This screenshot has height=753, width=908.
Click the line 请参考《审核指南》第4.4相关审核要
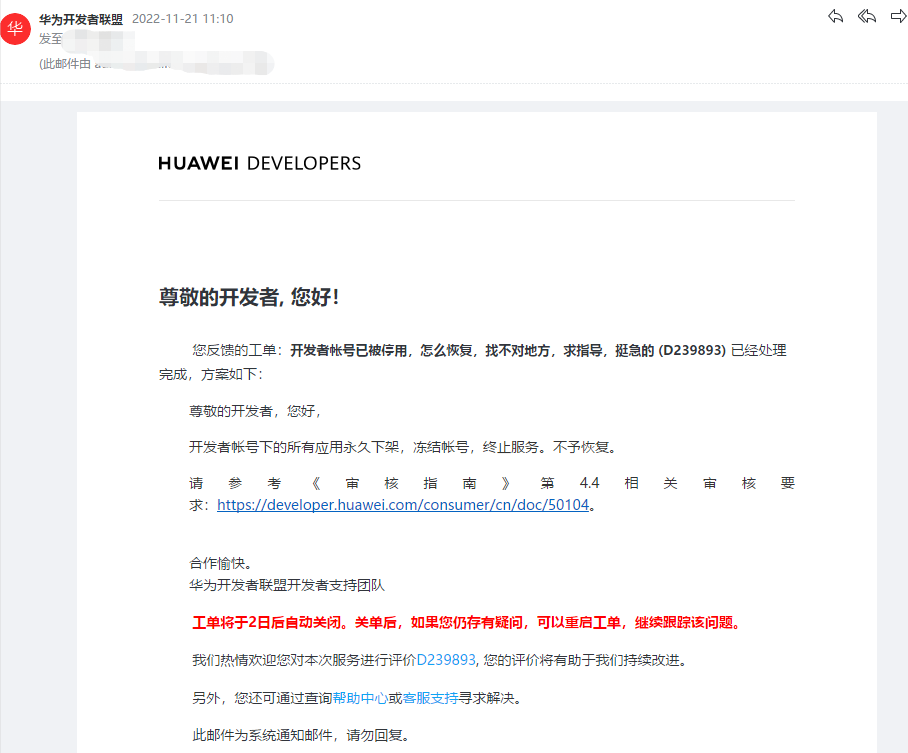click(x=492, y=483)
